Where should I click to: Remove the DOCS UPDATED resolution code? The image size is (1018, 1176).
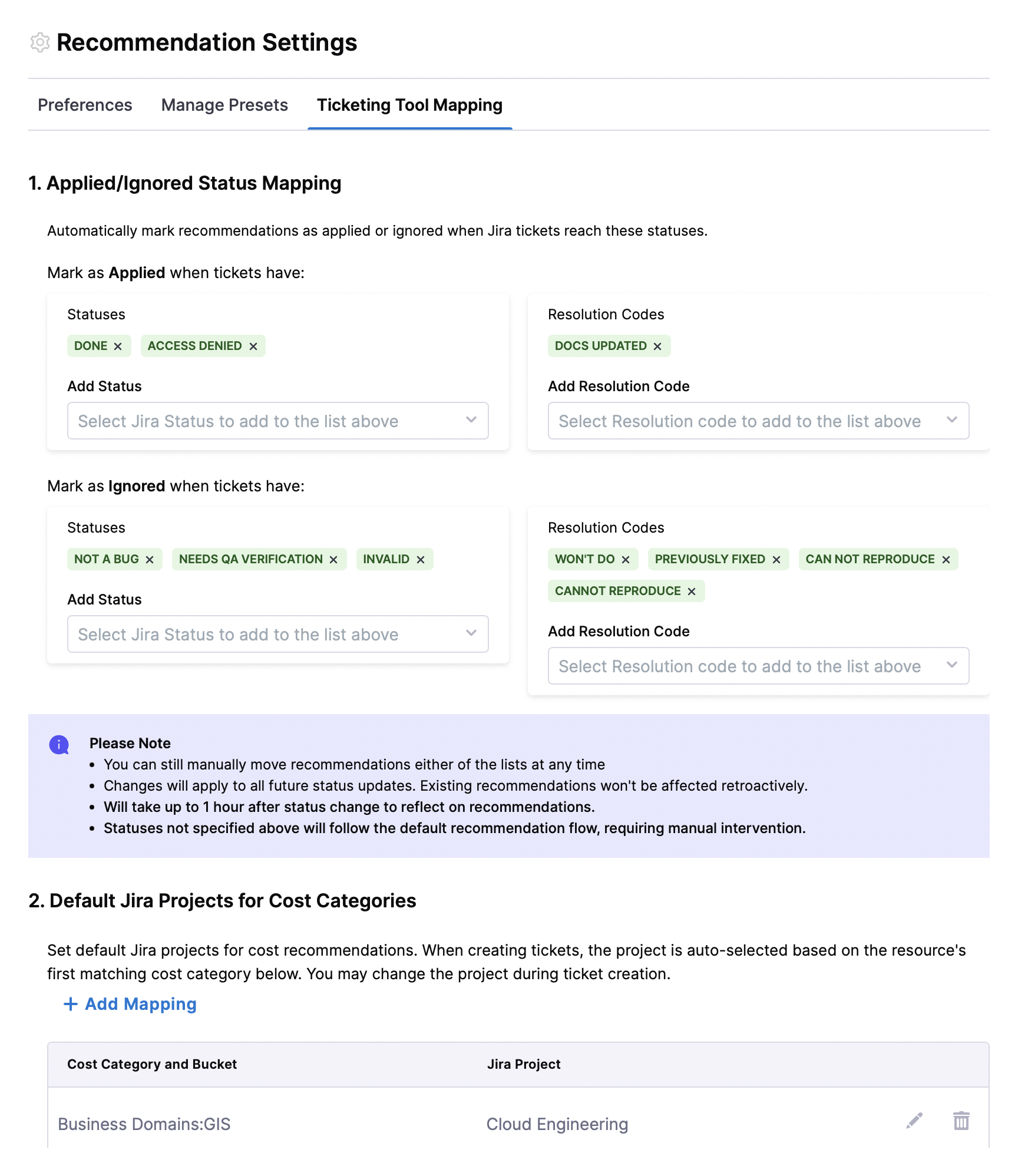pyautogui.click(x=657, y=346)
